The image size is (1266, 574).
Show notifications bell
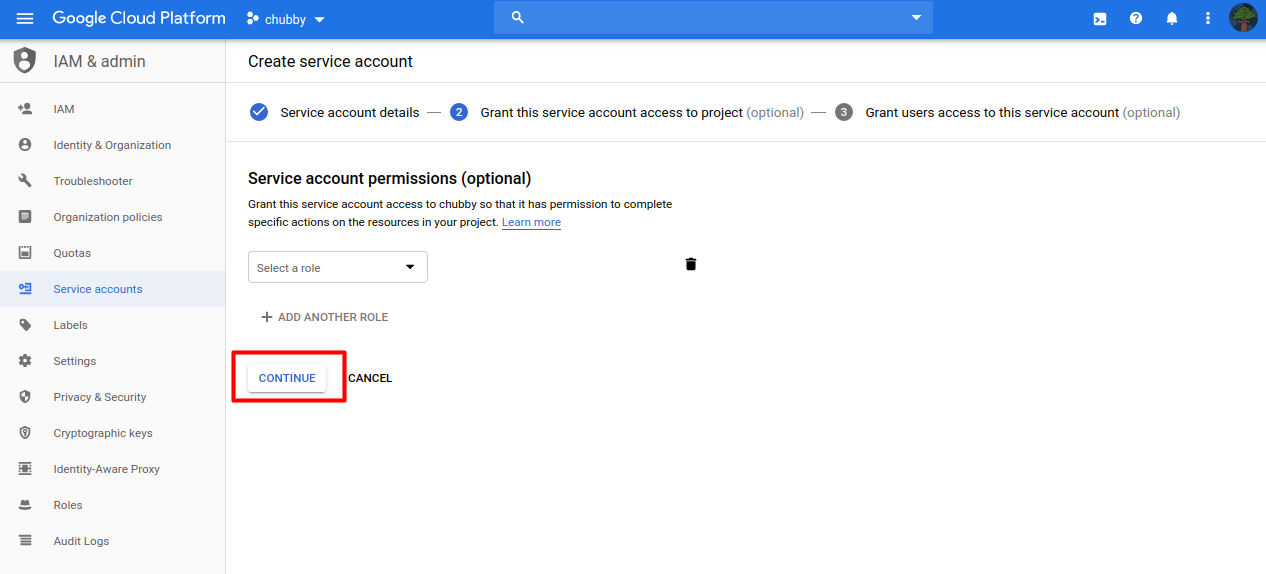pos(1172,18)
